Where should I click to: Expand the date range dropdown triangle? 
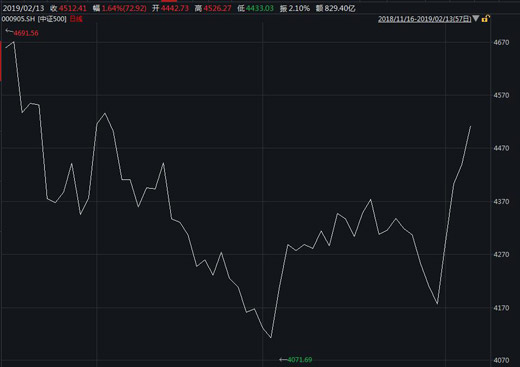pos(476,18)
